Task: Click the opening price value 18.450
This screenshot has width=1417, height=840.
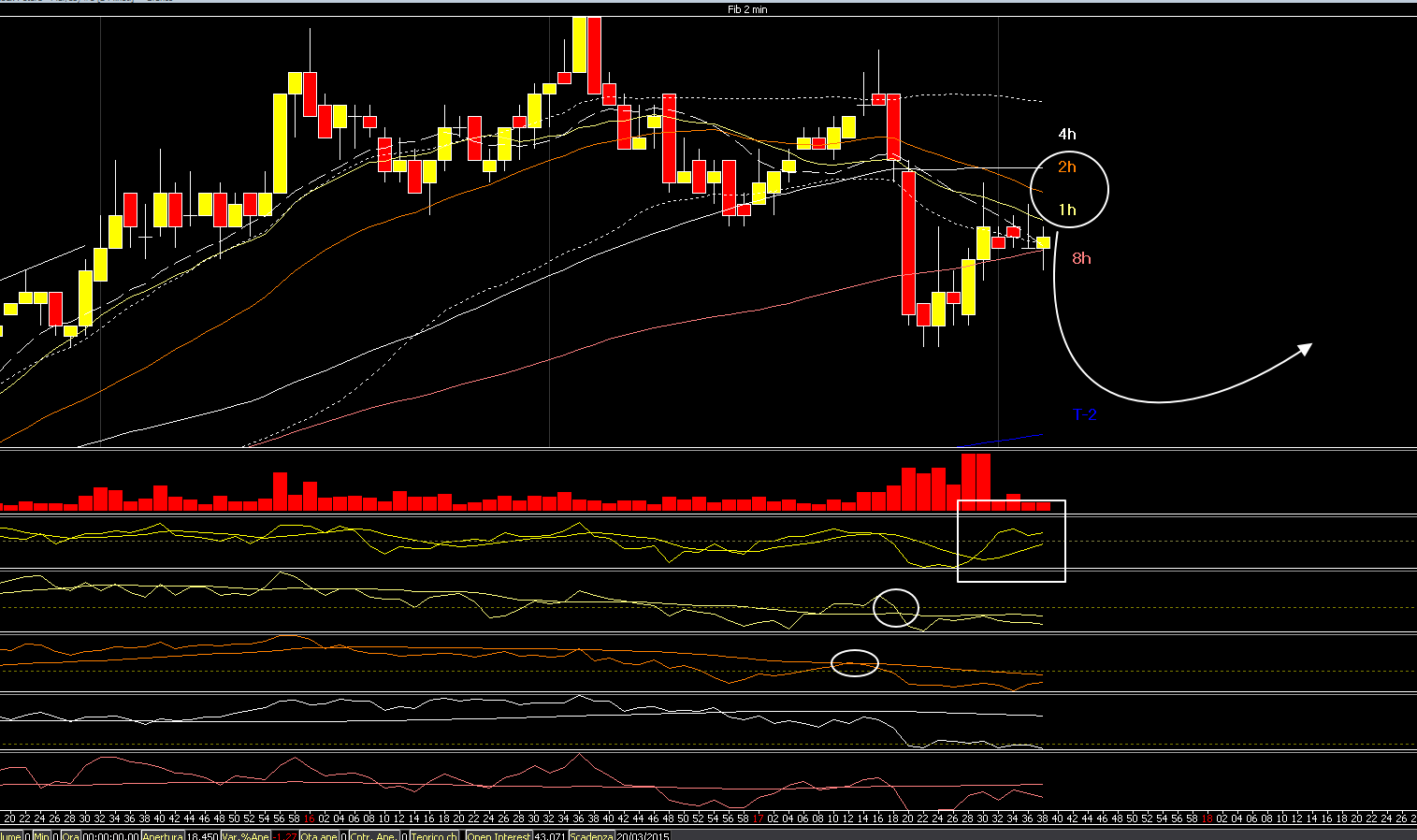Action: [202, 836]
